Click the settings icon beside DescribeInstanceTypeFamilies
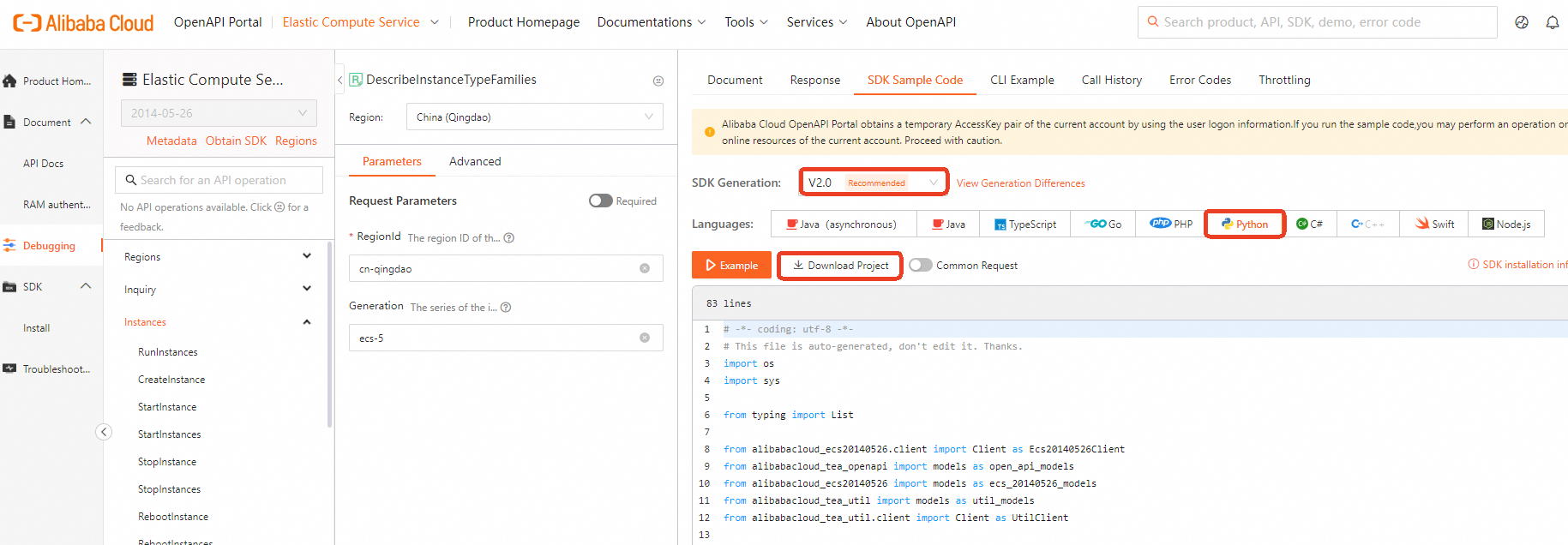The height and width of the screenshot is (545, 1568). pyautogui.click(x=658, y=81)
